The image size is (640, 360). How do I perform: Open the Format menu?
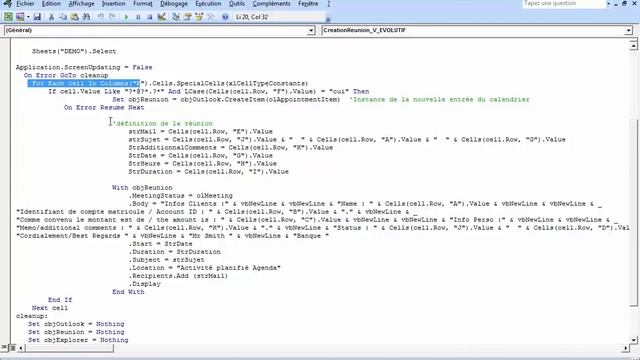tap(143, 4)
